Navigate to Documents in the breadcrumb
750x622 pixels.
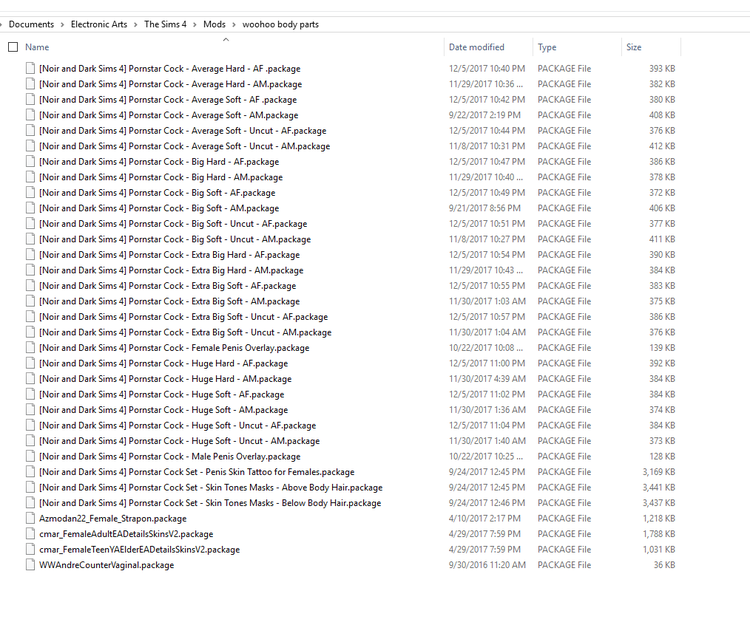[31, 24]
